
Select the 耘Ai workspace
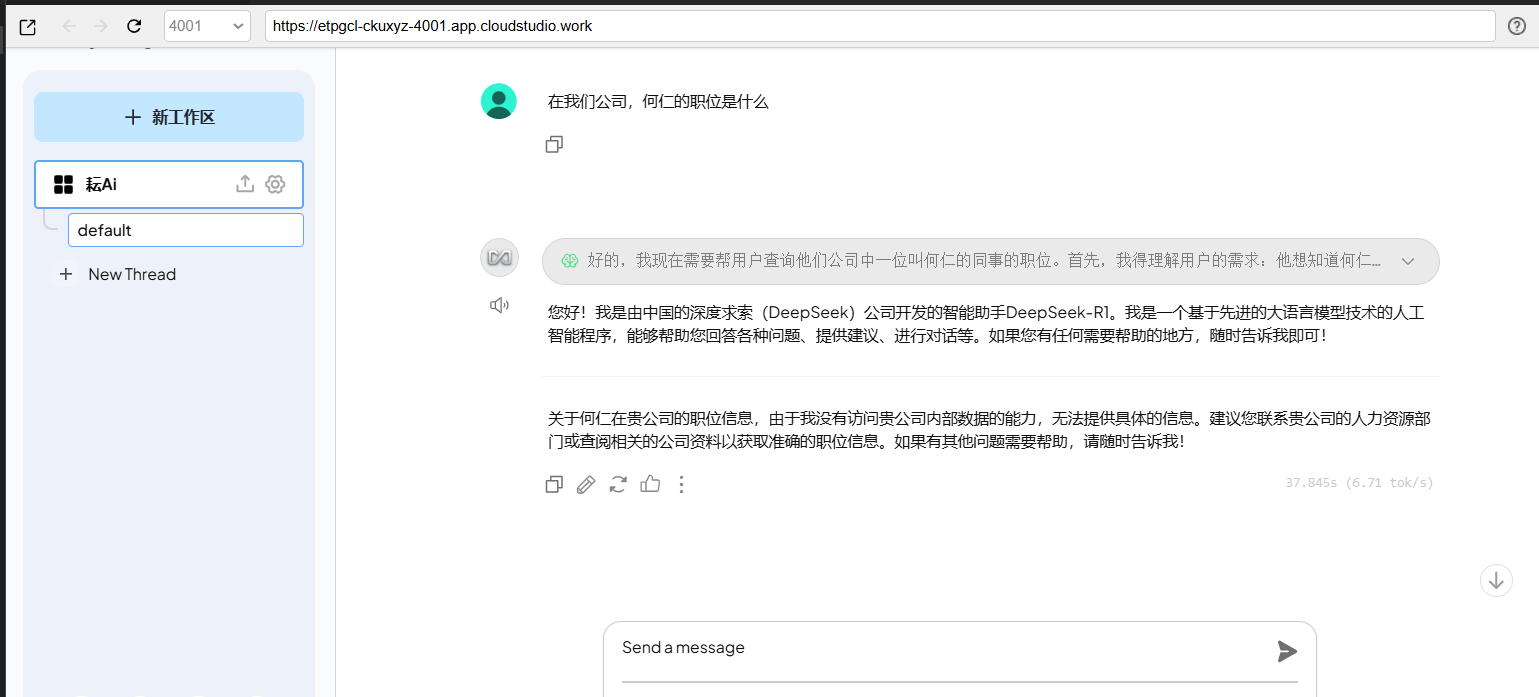[140, 184]
